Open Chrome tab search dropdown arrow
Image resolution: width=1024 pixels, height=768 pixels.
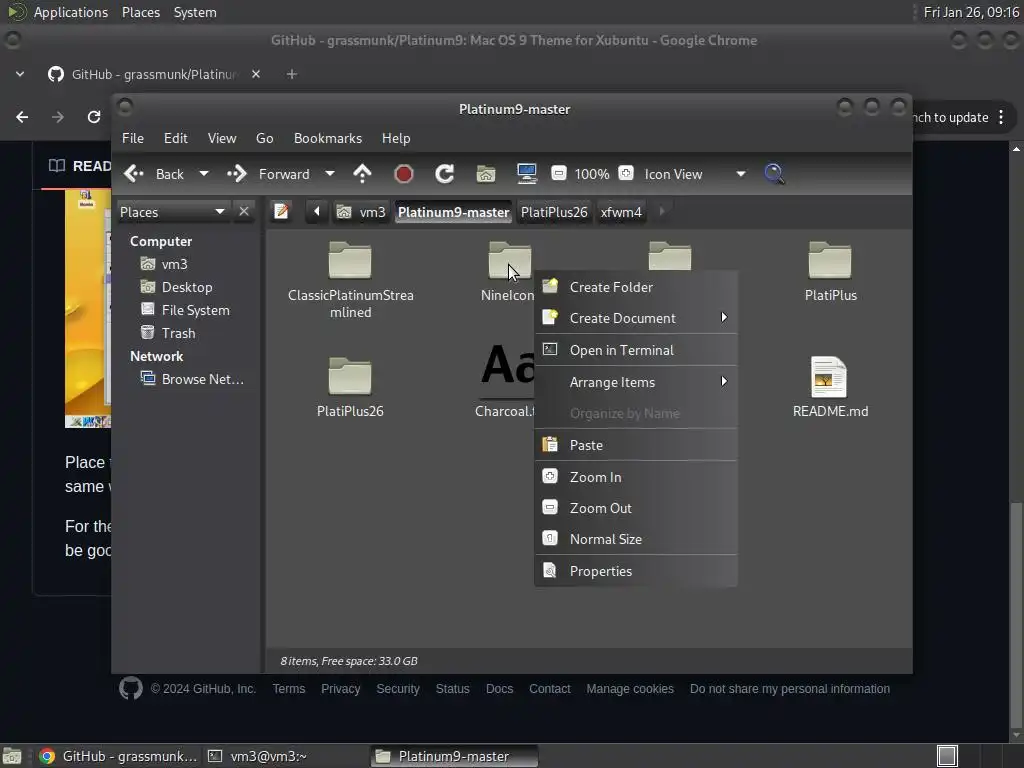click(20, 74)
